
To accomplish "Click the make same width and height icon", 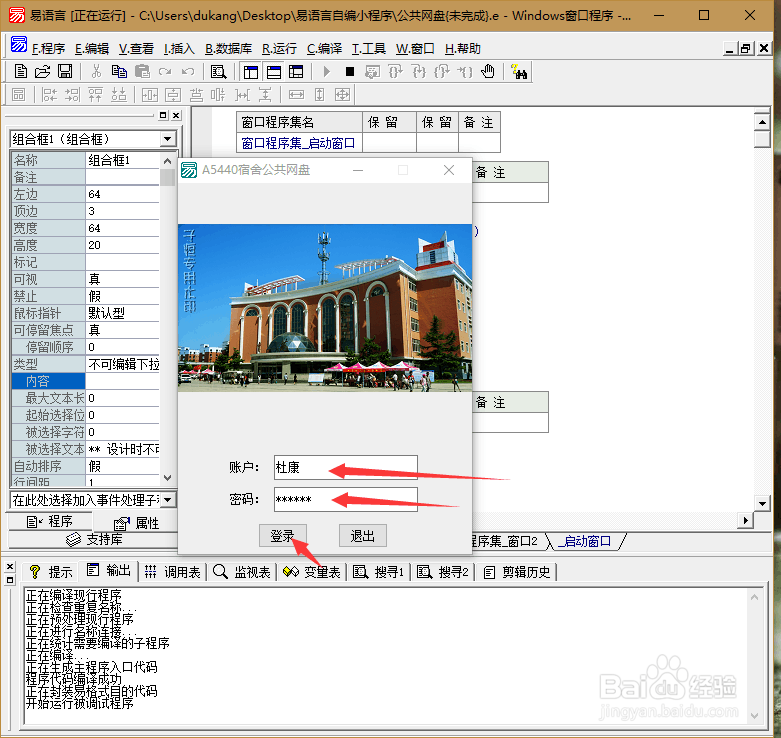I will (342, 95).
